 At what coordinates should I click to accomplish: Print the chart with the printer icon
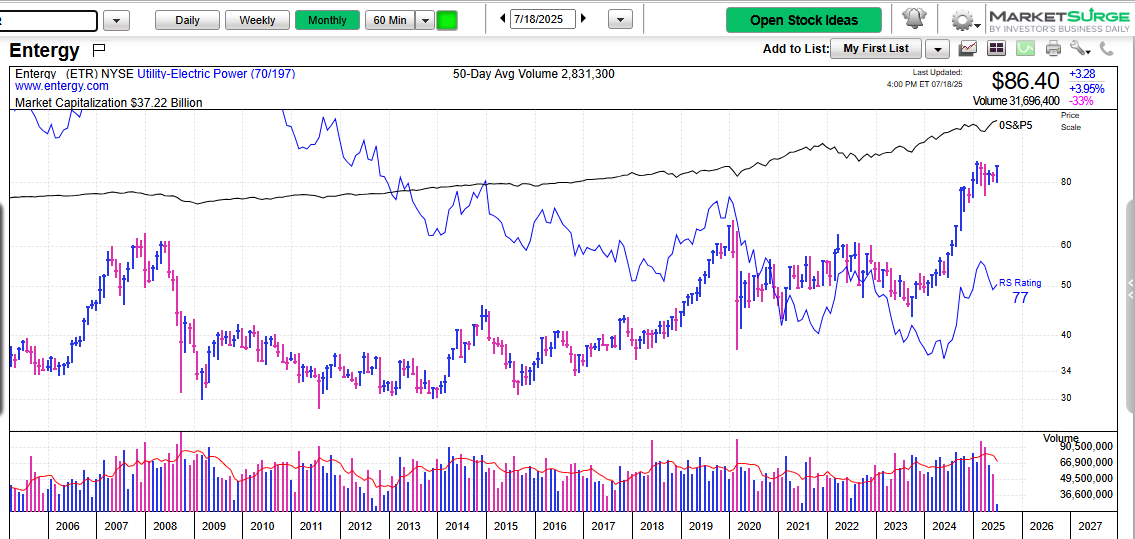(x=1053, y=48)
